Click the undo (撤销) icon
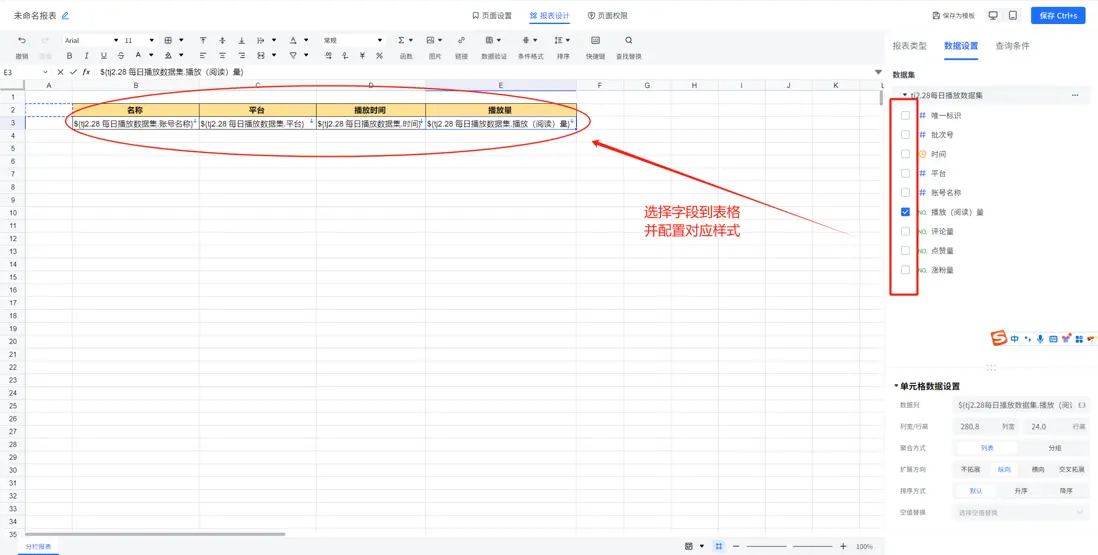Screen dimensions: 1098x555 coord(22,41)
